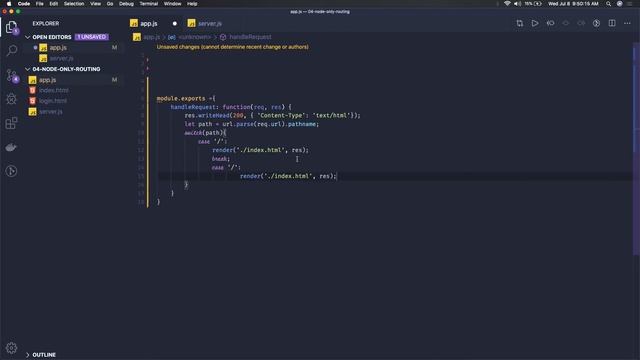Click the previous change arrow icon

point(566,23)
